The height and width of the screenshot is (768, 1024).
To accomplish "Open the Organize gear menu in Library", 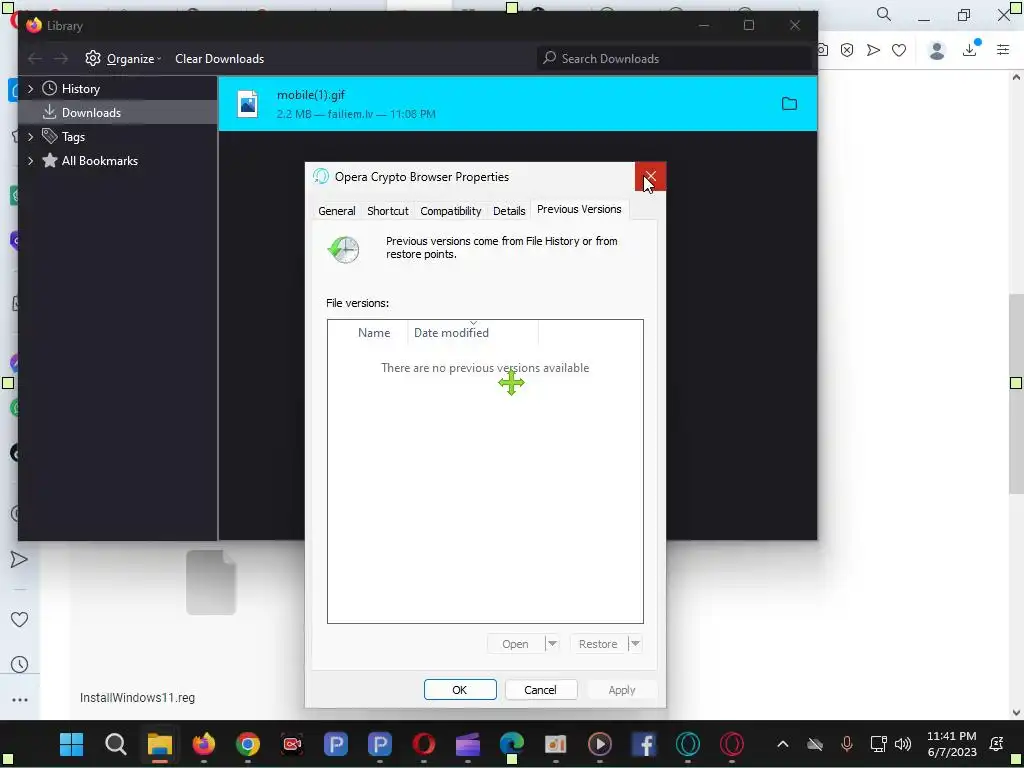I will [123, 59].
